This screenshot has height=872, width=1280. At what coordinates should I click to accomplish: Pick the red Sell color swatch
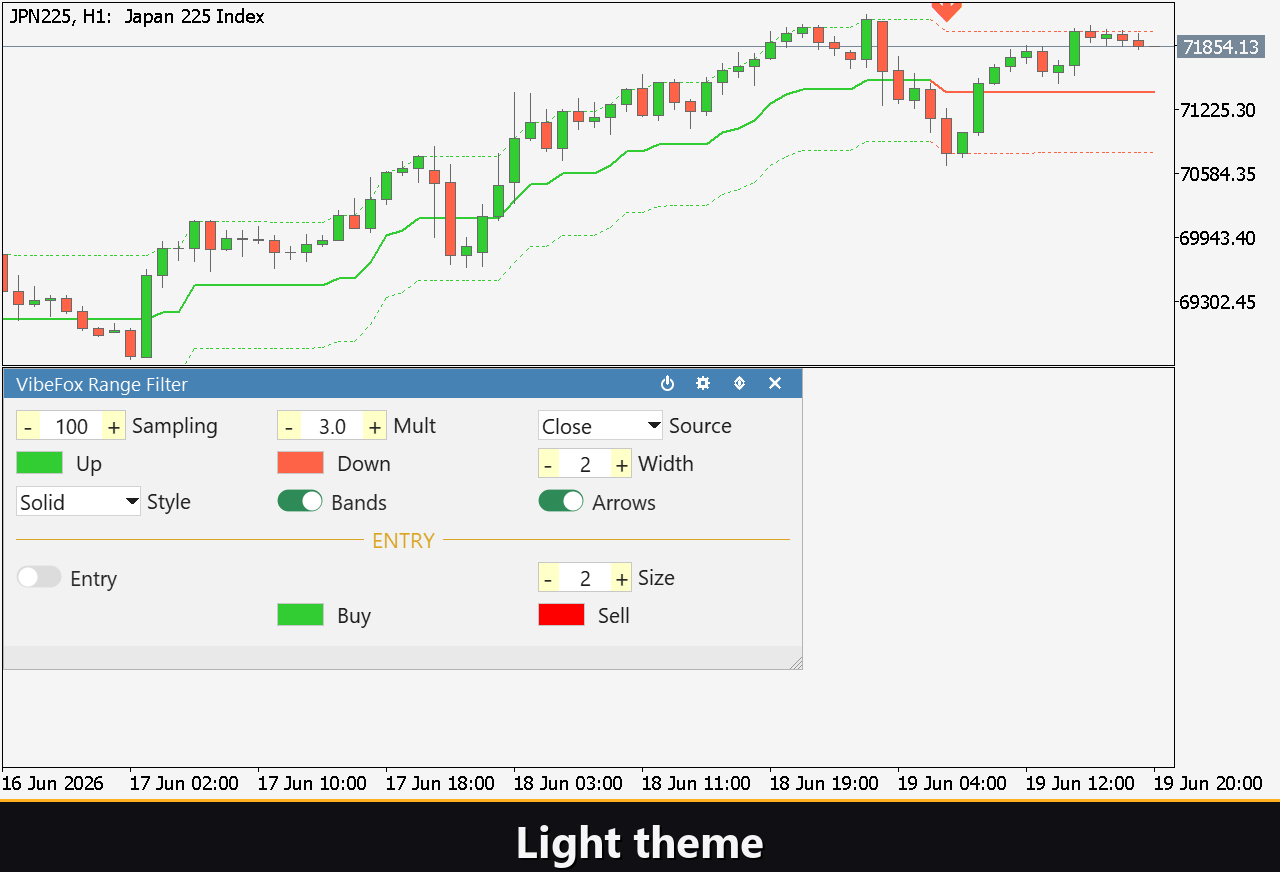[562, 615]
